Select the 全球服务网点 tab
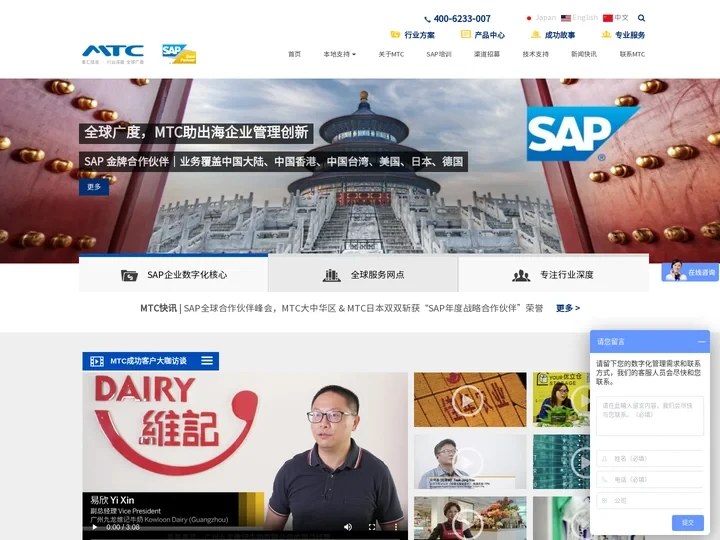The image size is (720, 540). 363,274
